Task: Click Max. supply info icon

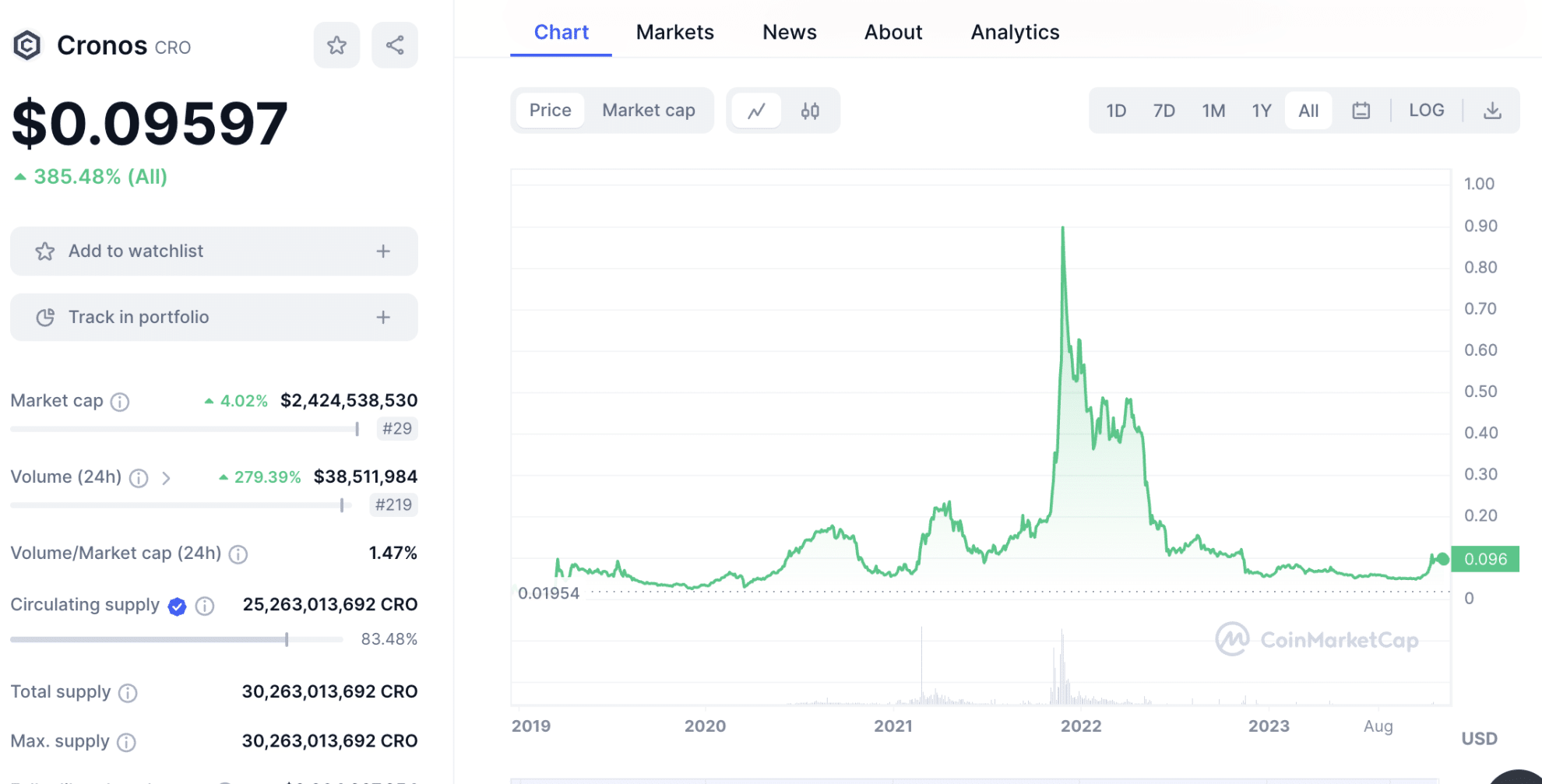Action: [x=126, y=742]
